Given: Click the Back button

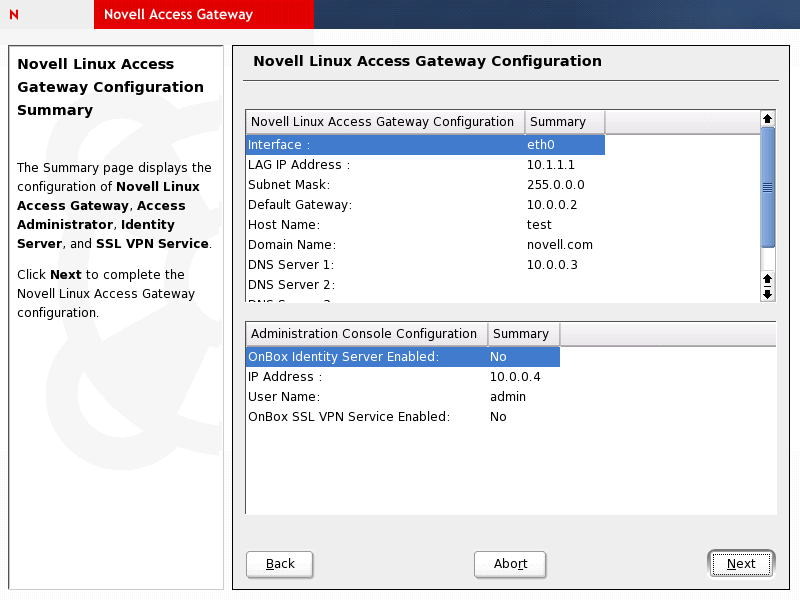Looking at the screenshot, I should [280, 564].
